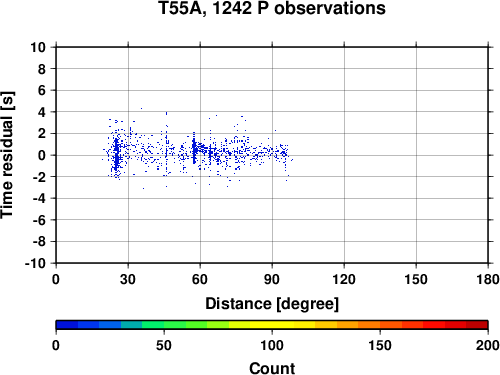Click the x-axis tick label 180
Viewport: 500px width, 375px height.
click(x=488, y=279)
